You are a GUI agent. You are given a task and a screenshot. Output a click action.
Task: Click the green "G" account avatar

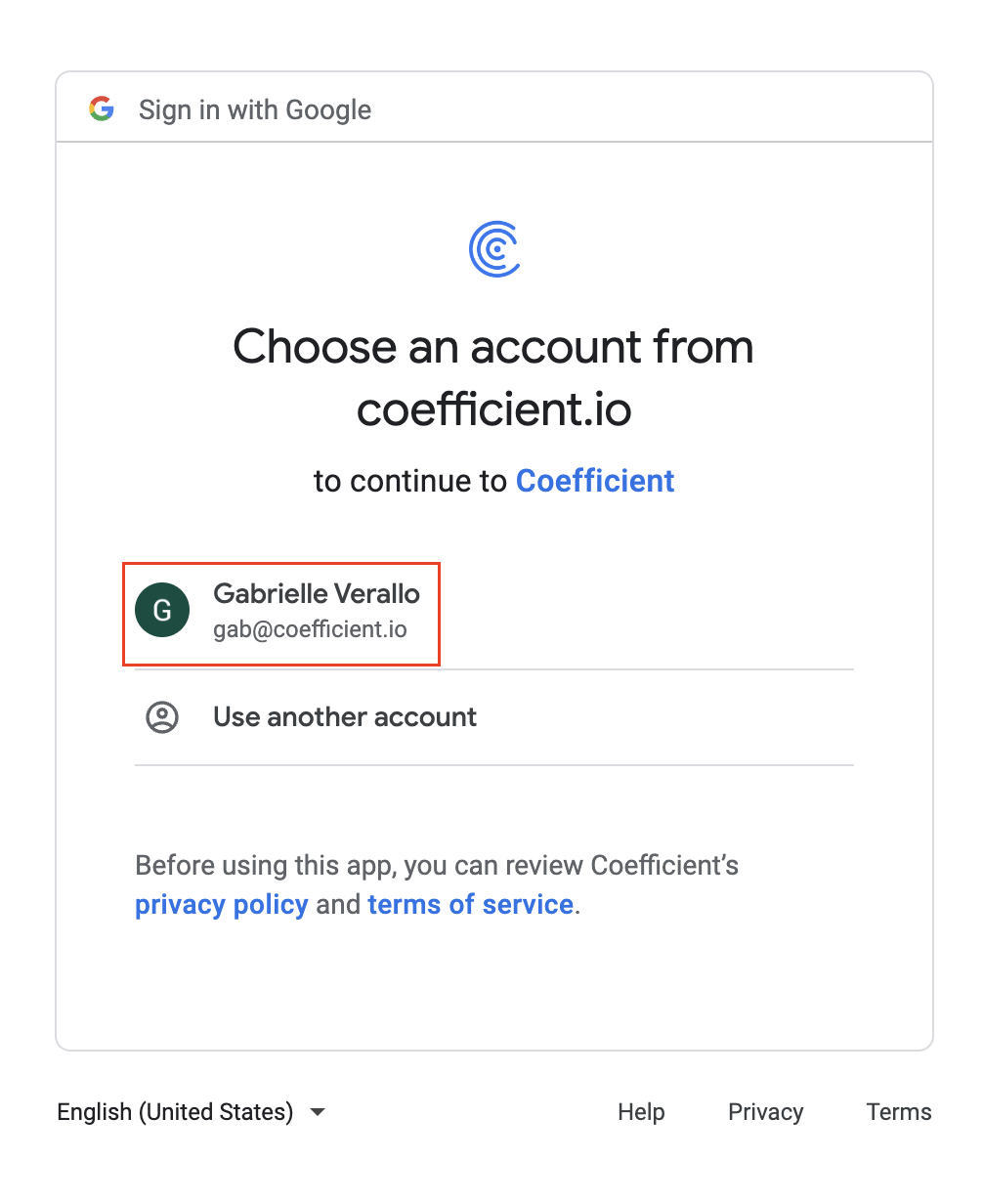162,610
